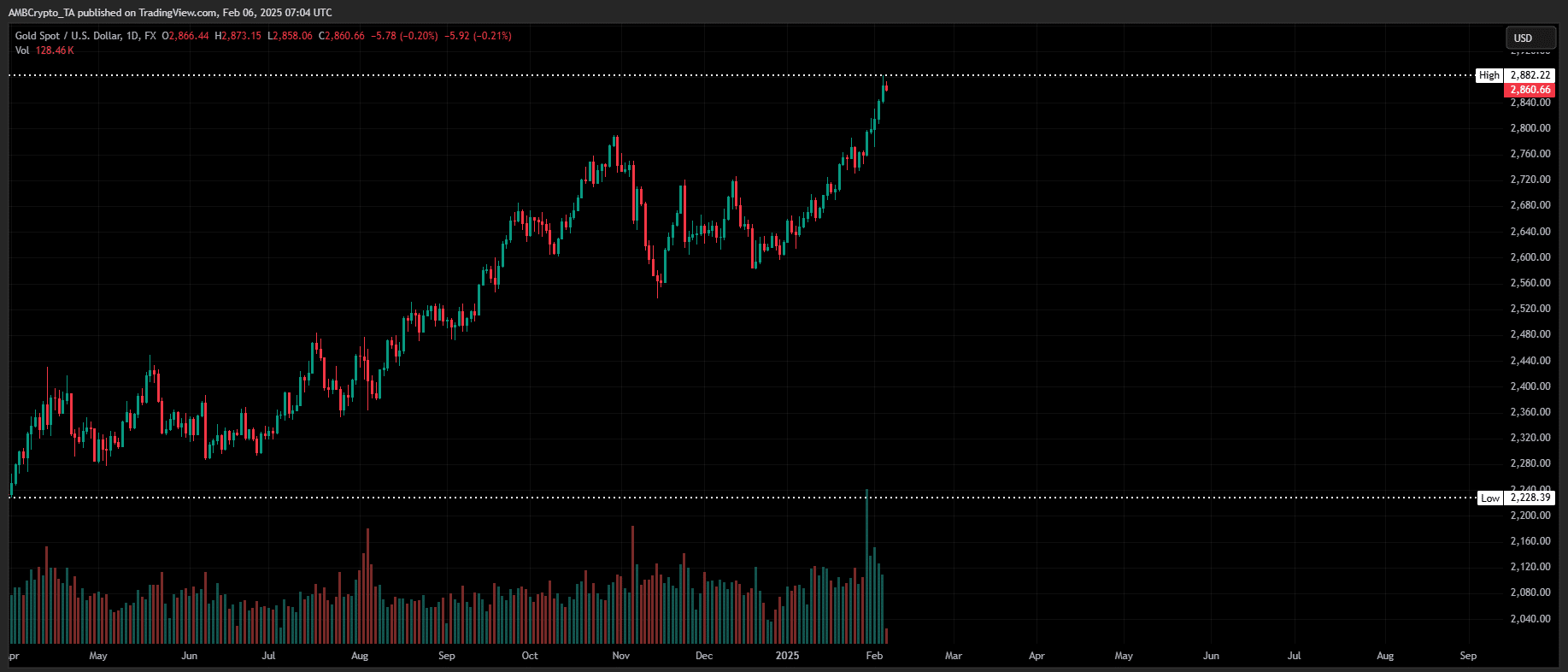Image resolution: width=1568 pixels, height=672 pixels.
Task: Click the 2,360.00 price axis label
Action: [1530, 412]
